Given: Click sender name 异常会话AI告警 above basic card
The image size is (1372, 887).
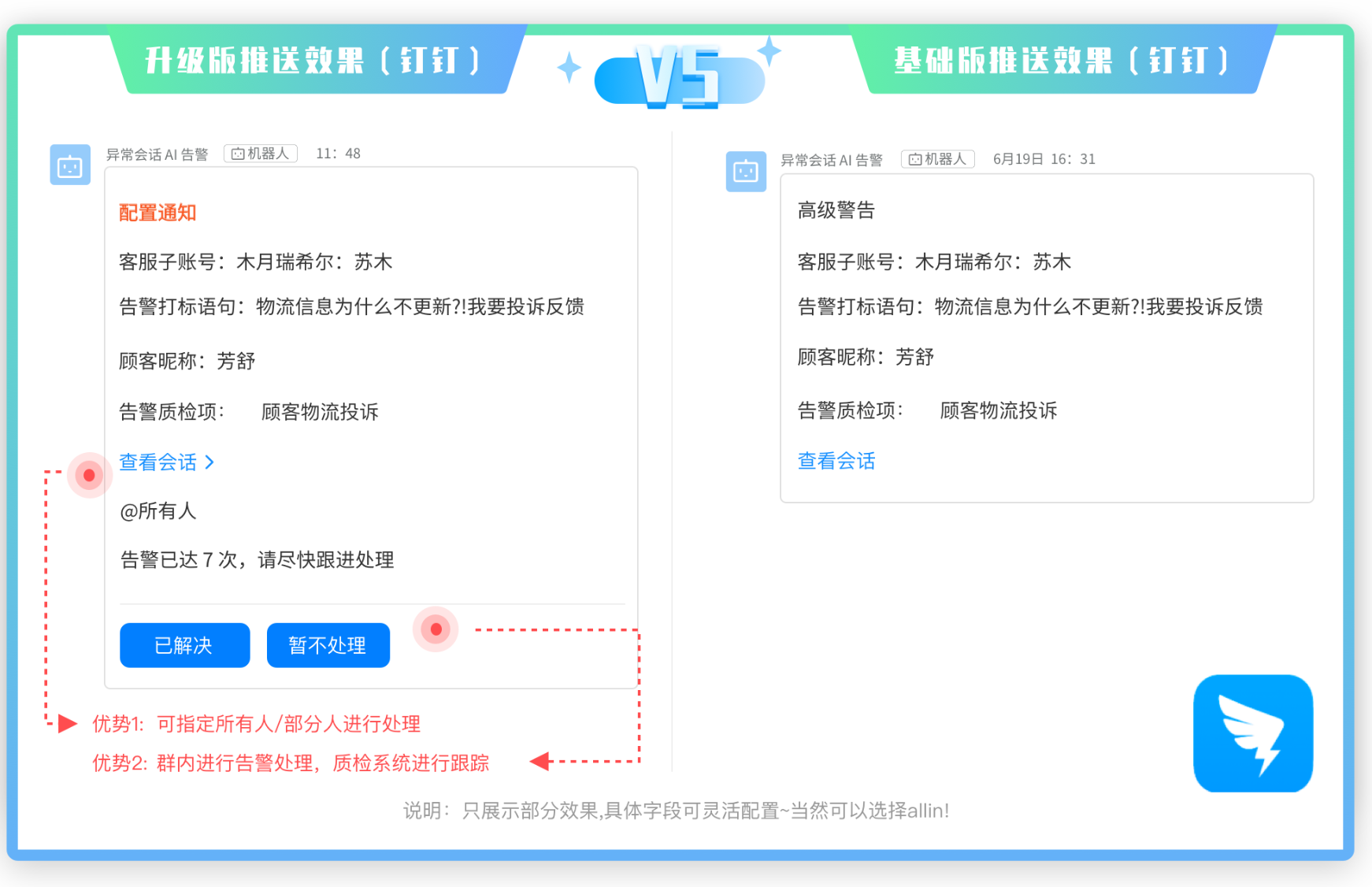Looking at the screenshot, I should 832,160.
